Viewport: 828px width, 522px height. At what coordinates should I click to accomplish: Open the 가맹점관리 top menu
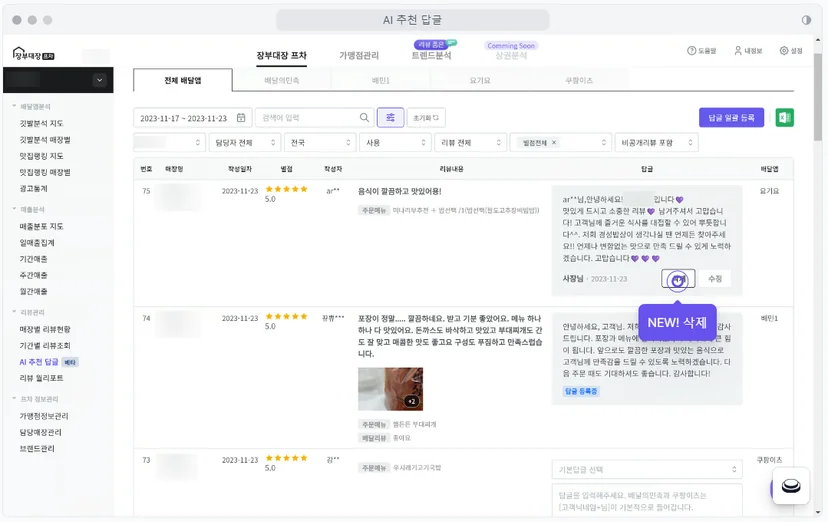point(359,55)
